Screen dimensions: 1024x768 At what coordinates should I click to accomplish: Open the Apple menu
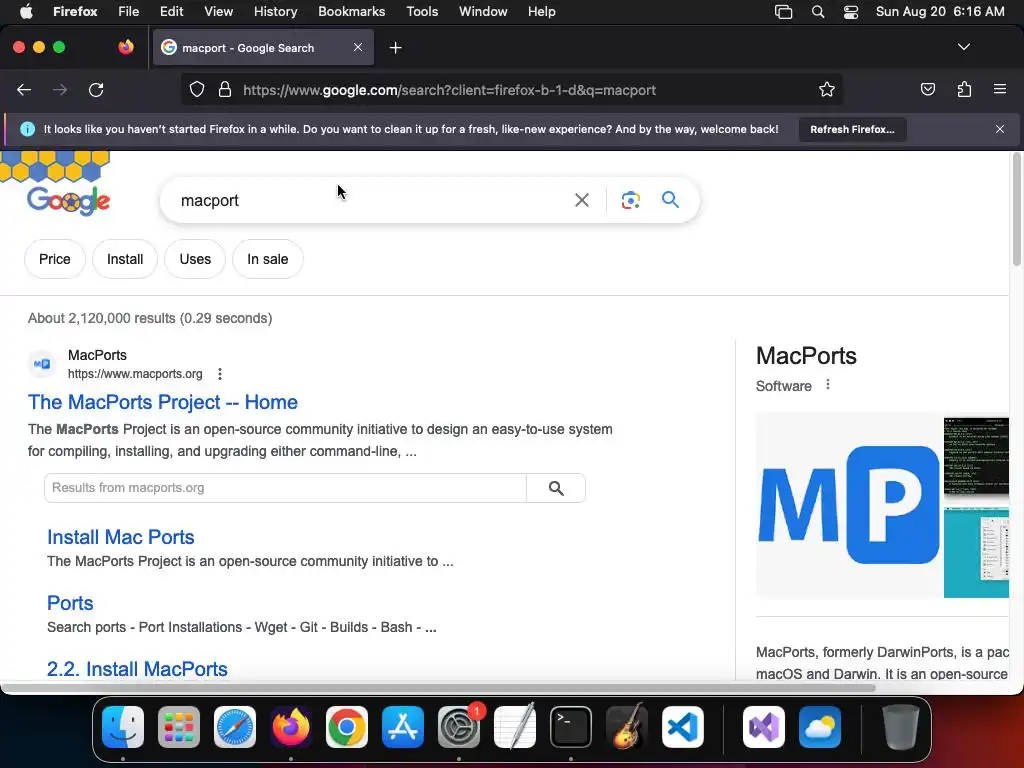(26, 12)
